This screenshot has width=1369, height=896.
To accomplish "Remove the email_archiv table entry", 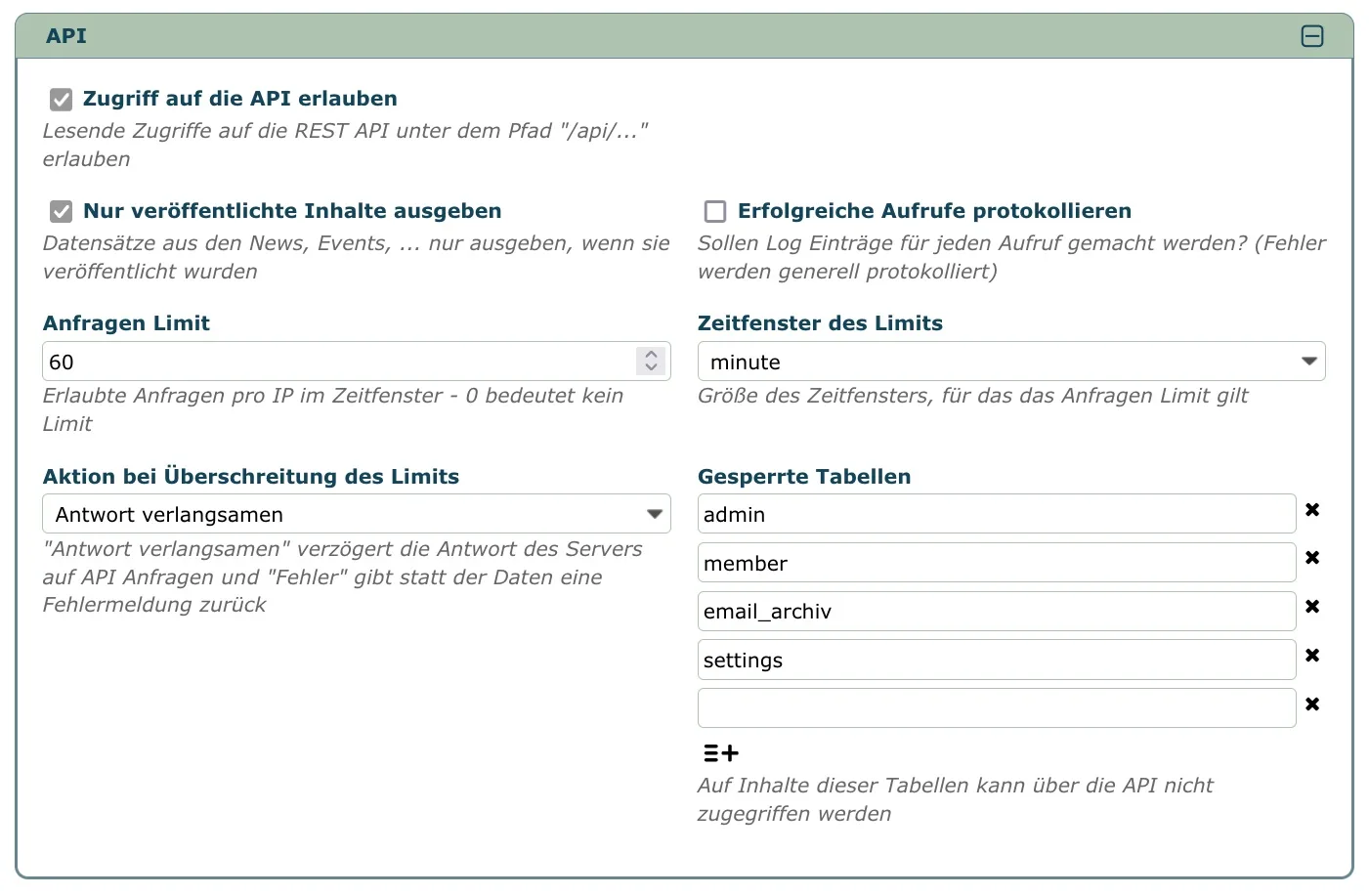I will (x=1312, y=607).
